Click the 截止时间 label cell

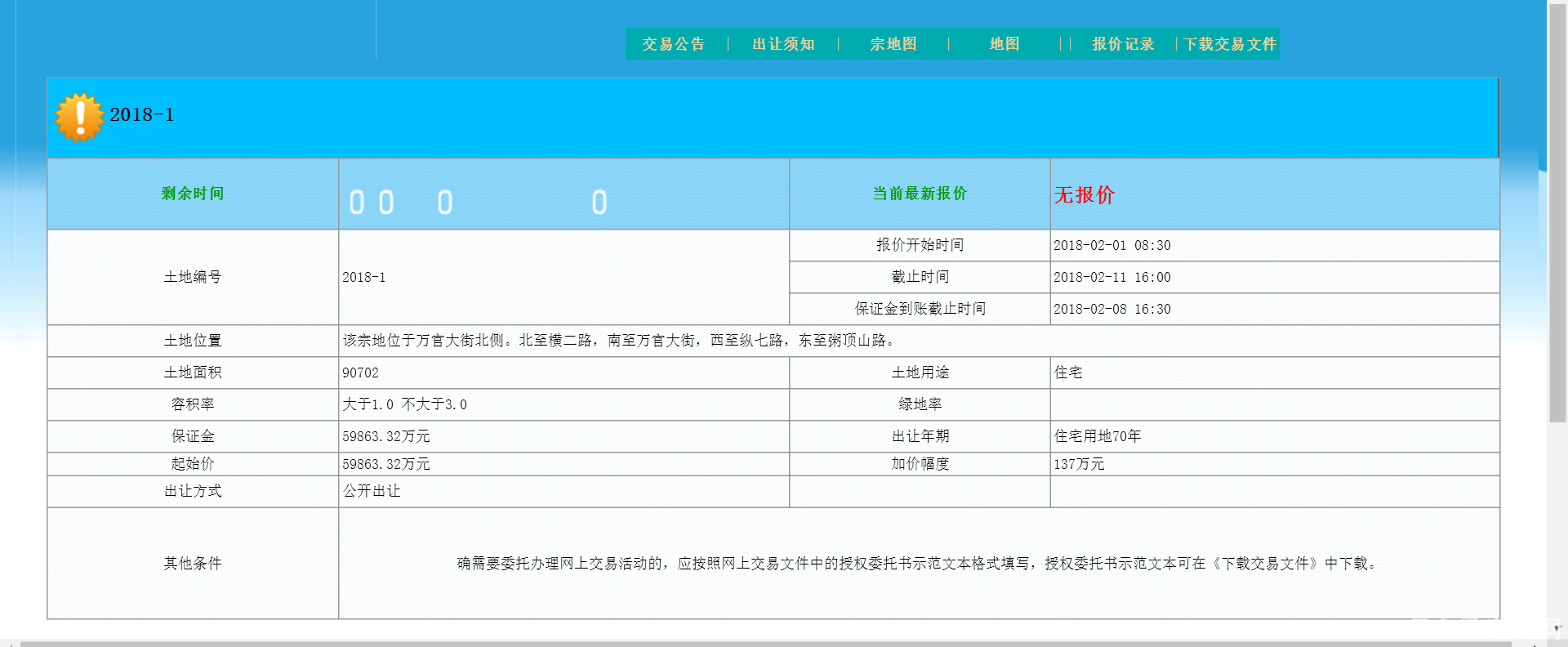coord(920,277)
